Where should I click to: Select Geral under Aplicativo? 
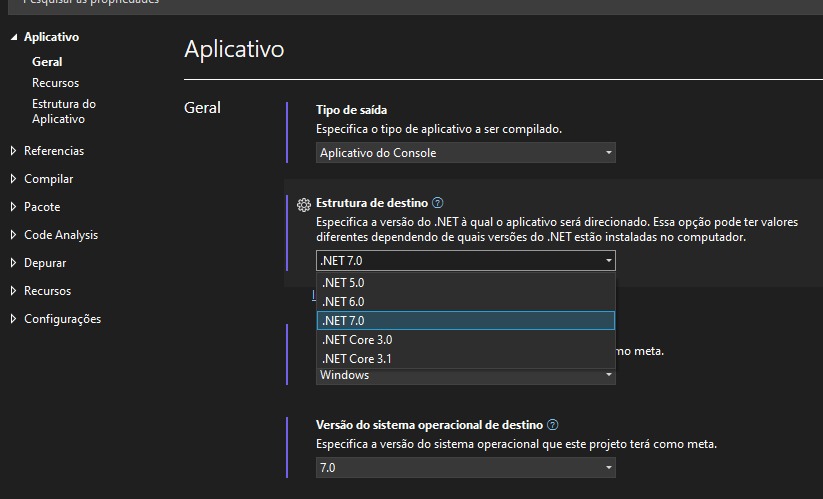(x=47, y=61)
